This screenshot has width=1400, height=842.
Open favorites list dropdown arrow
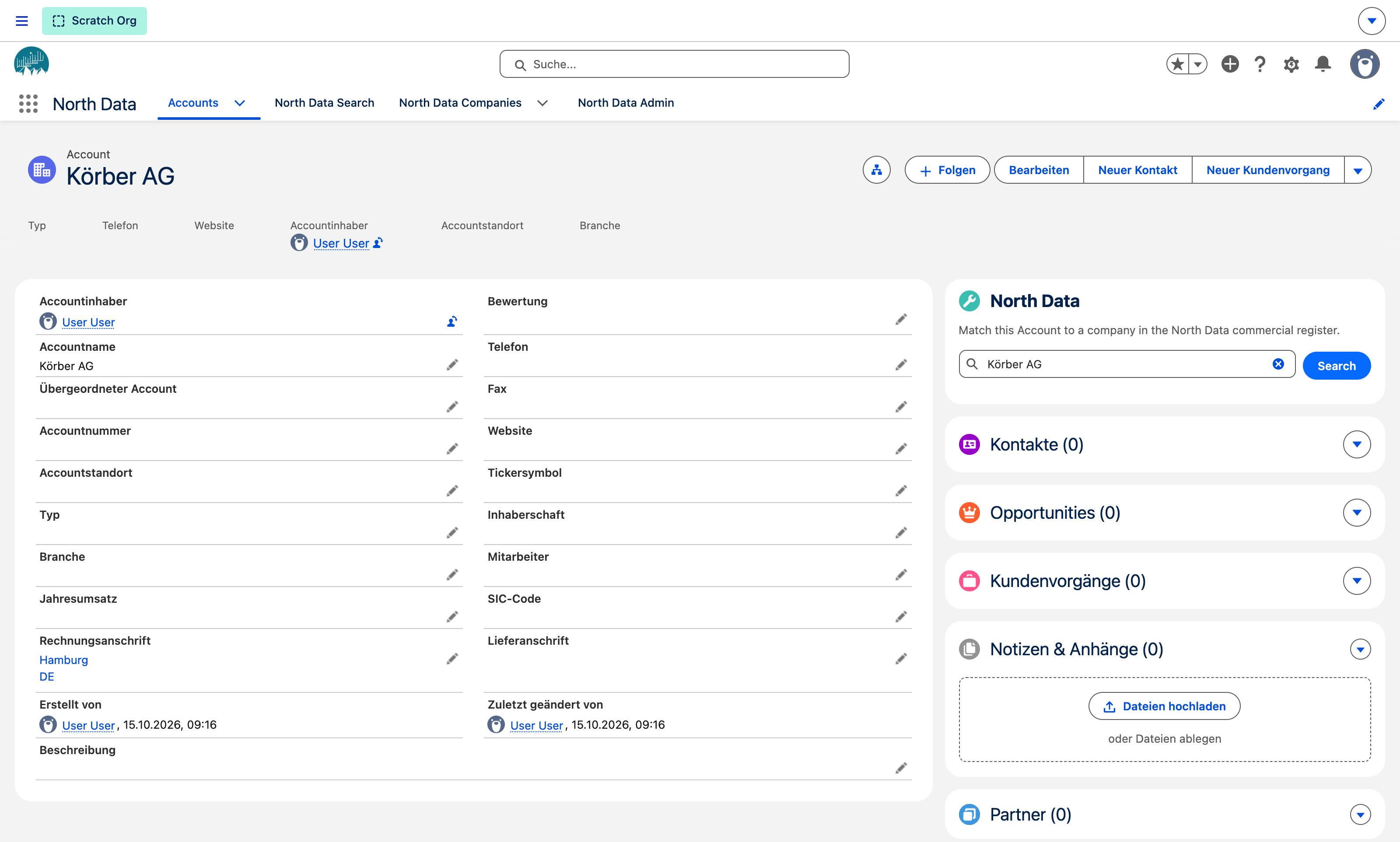coord(1197,64)
